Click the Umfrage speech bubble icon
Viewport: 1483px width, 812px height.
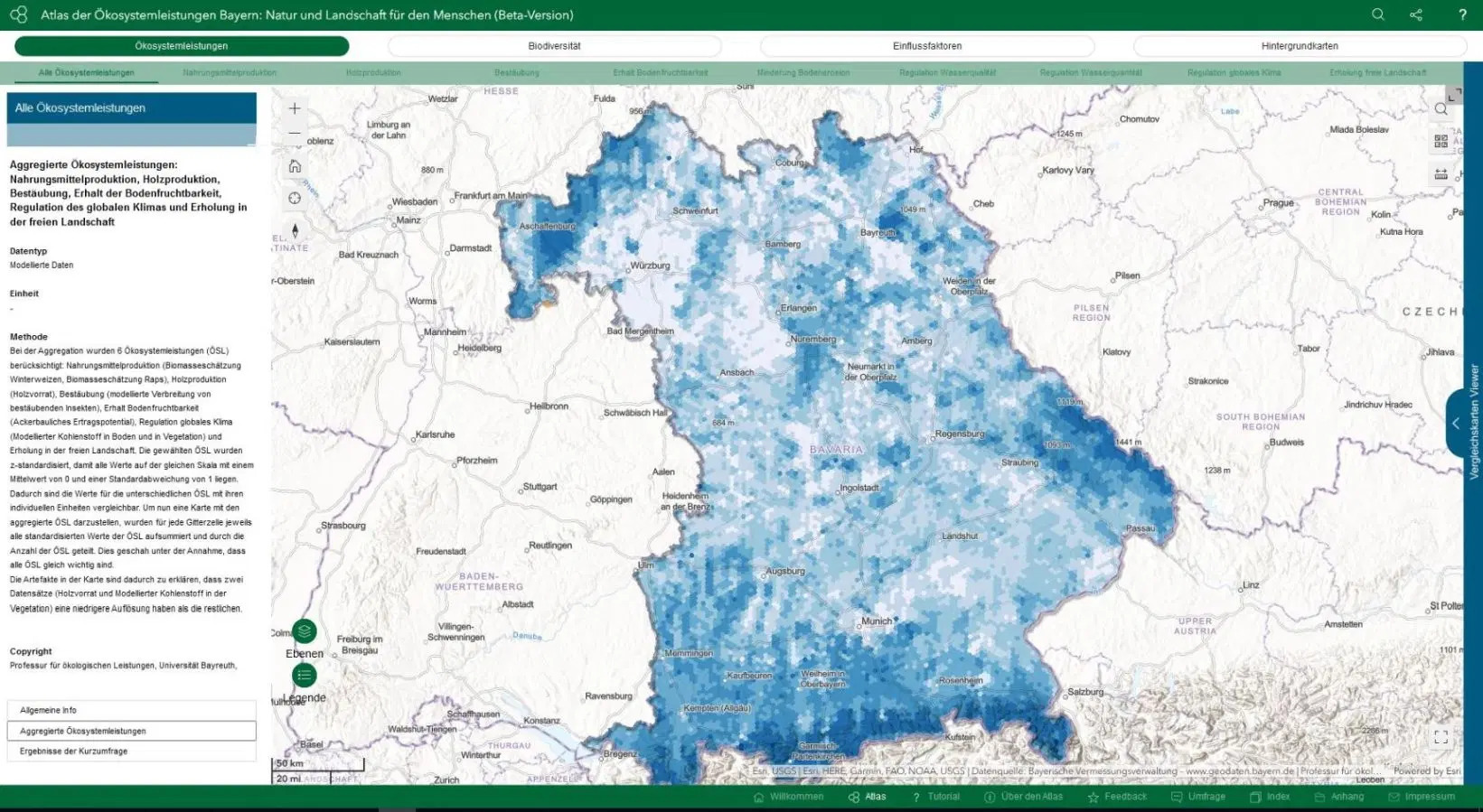(1177, 798)
